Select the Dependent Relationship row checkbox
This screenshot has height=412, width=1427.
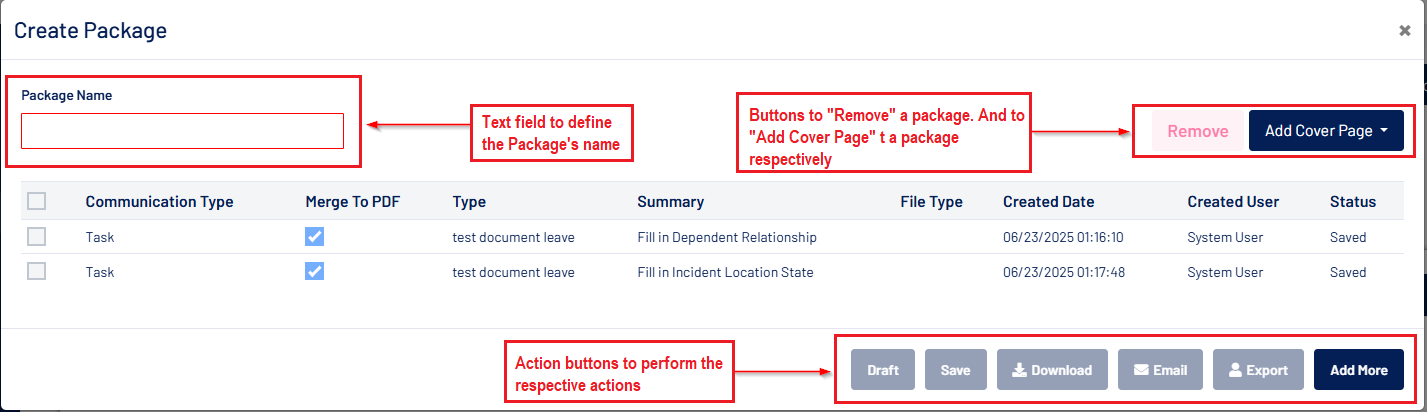click(x=37, y=238)
